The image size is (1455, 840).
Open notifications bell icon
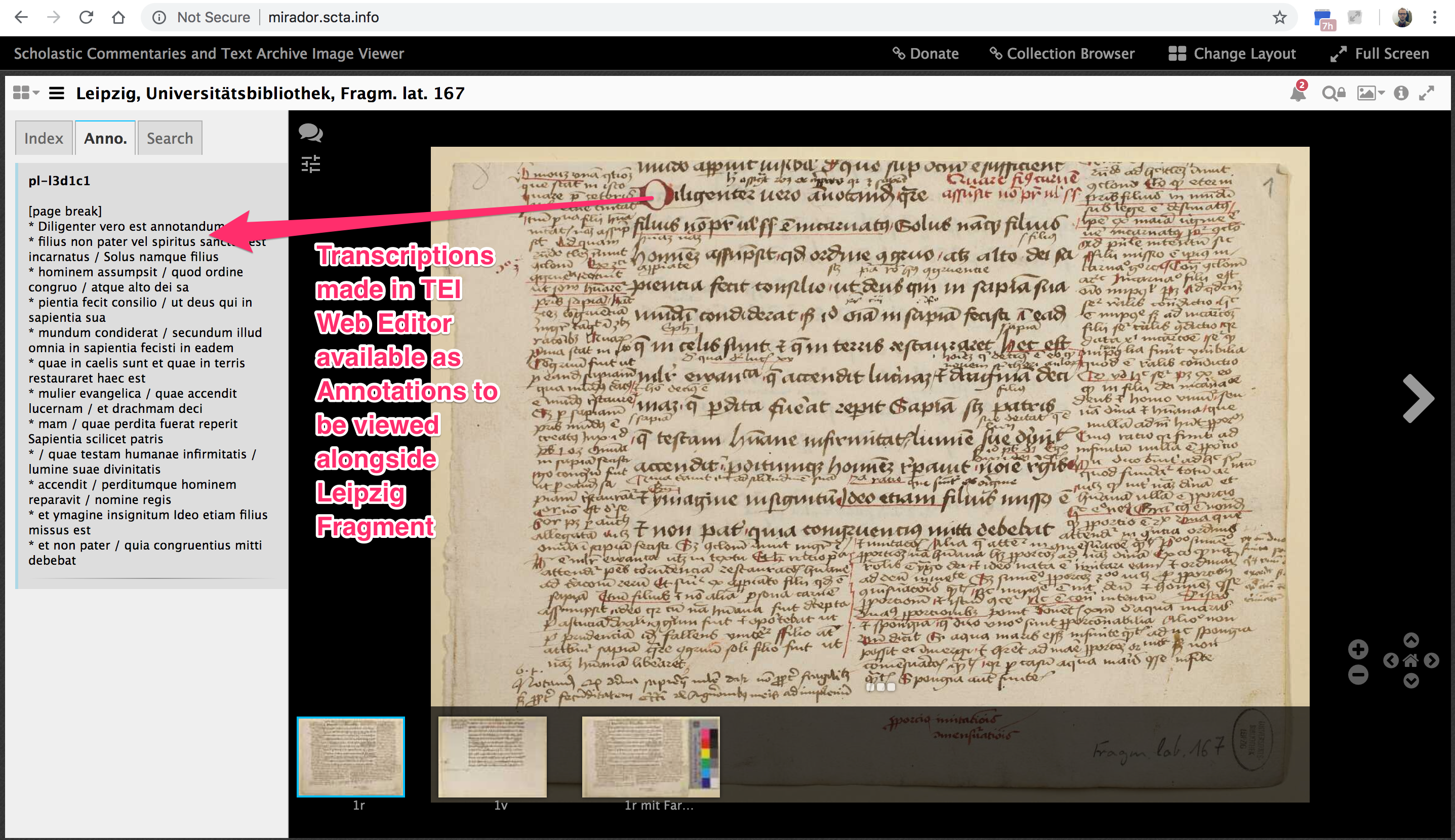tap(1298, 94)
